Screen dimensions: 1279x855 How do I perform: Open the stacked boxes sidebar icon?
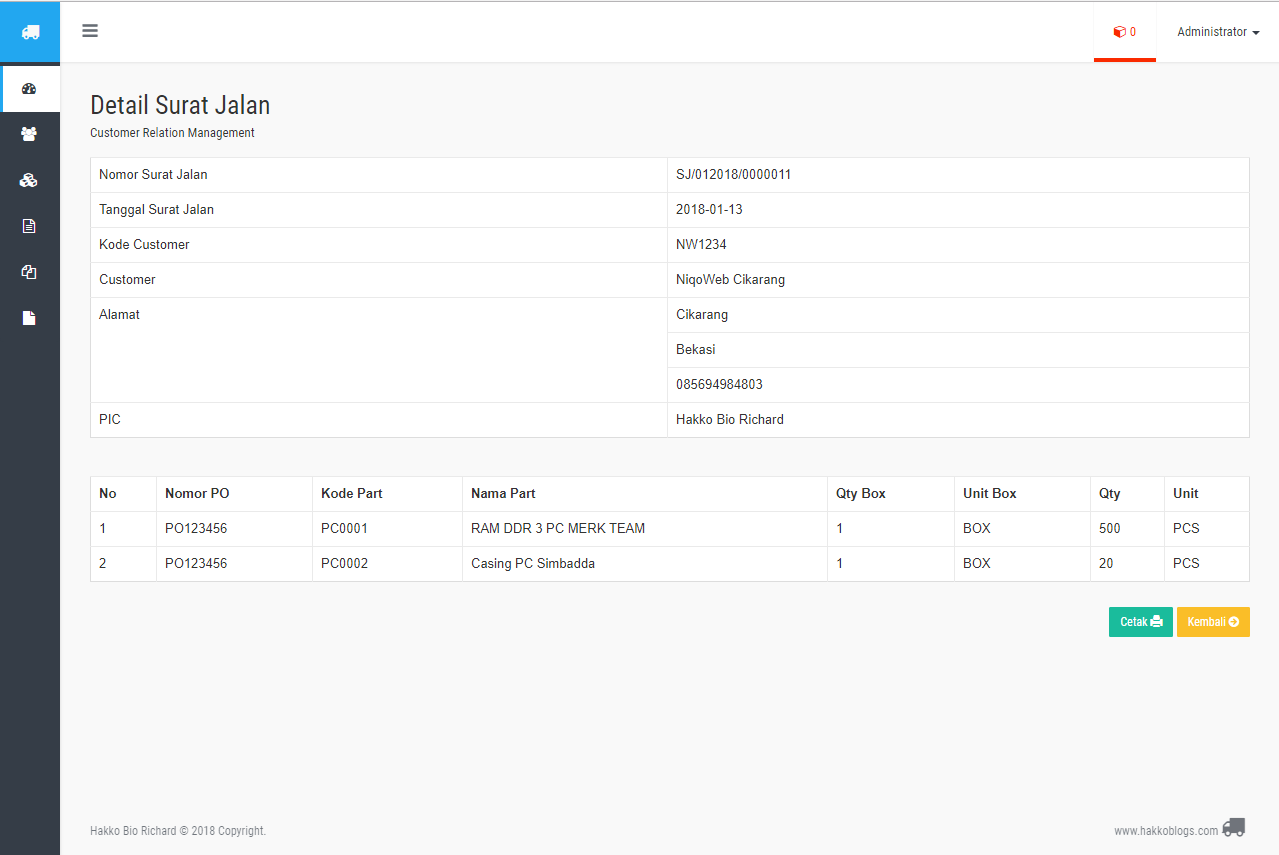(x=29, y=180)
